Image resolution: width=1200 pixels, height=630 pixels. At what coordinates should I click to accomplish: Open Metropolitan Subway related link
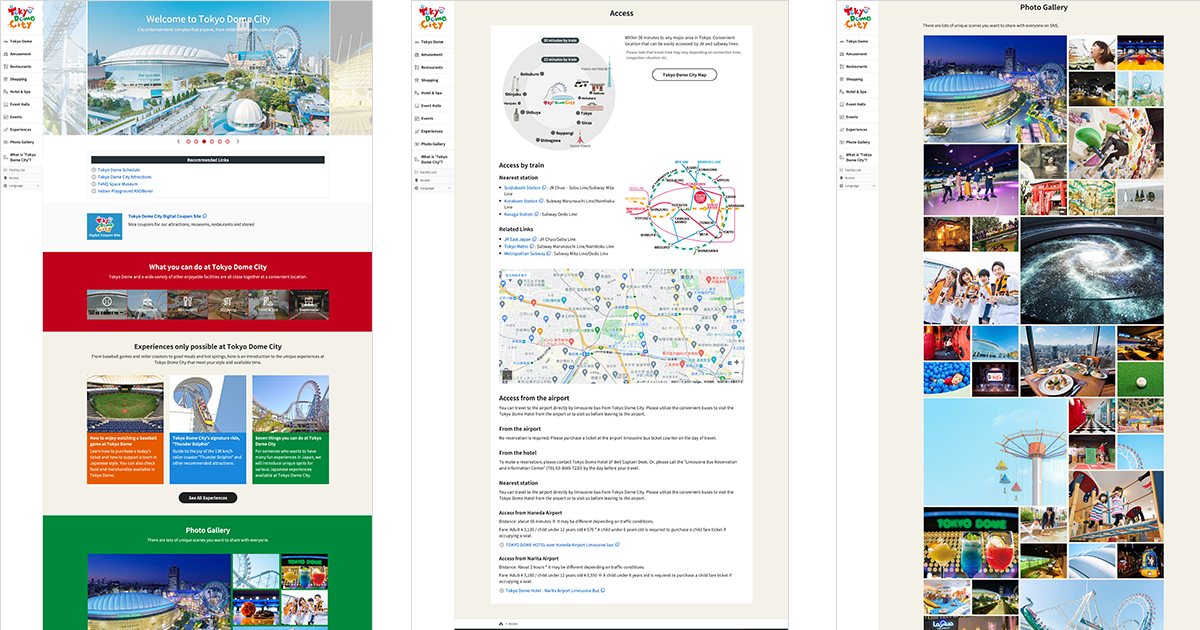(526, 253)
